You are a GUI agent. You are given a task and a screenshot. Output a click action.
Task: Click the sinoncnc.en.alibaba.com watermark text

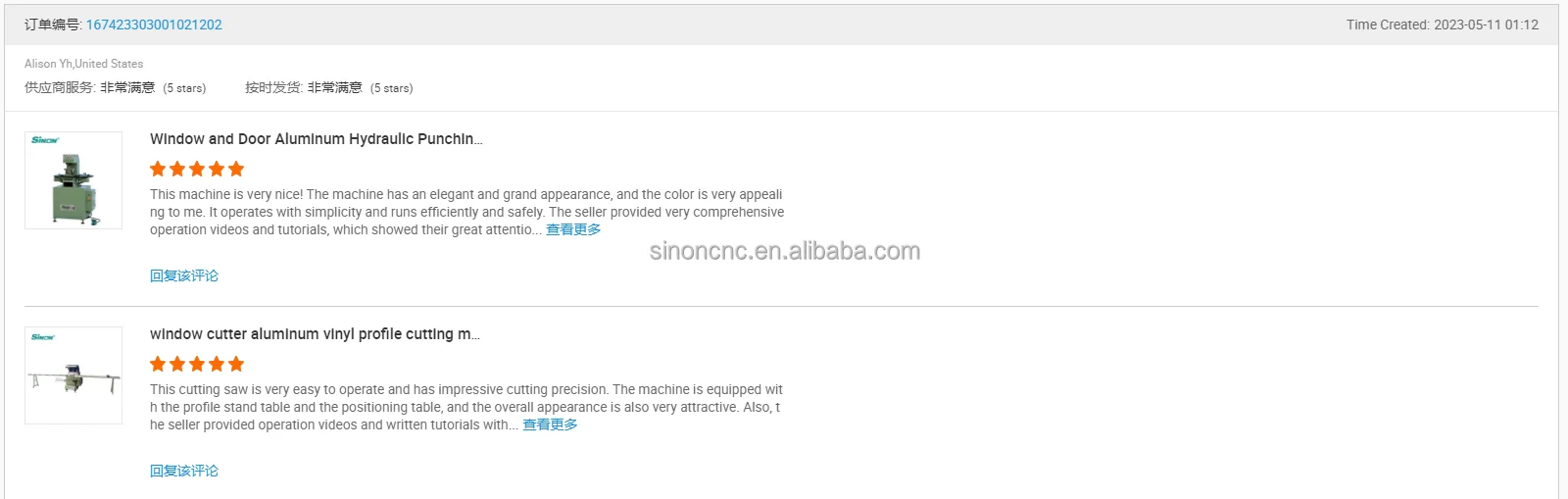pos(785,251)
